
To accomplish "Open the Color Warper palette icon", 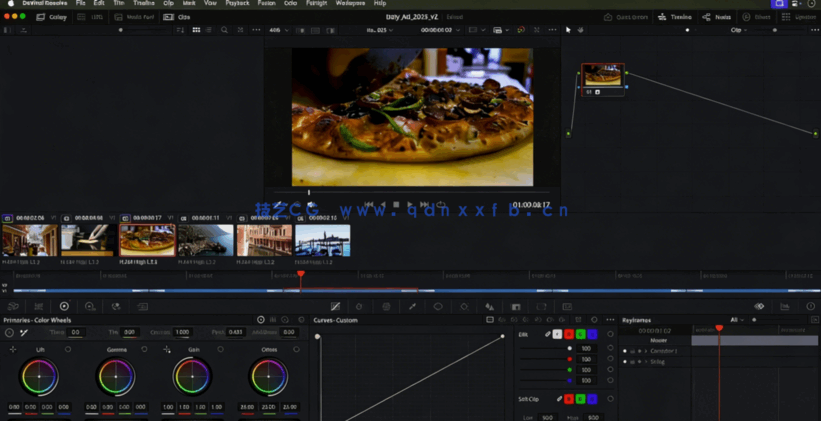I will 386,306.
